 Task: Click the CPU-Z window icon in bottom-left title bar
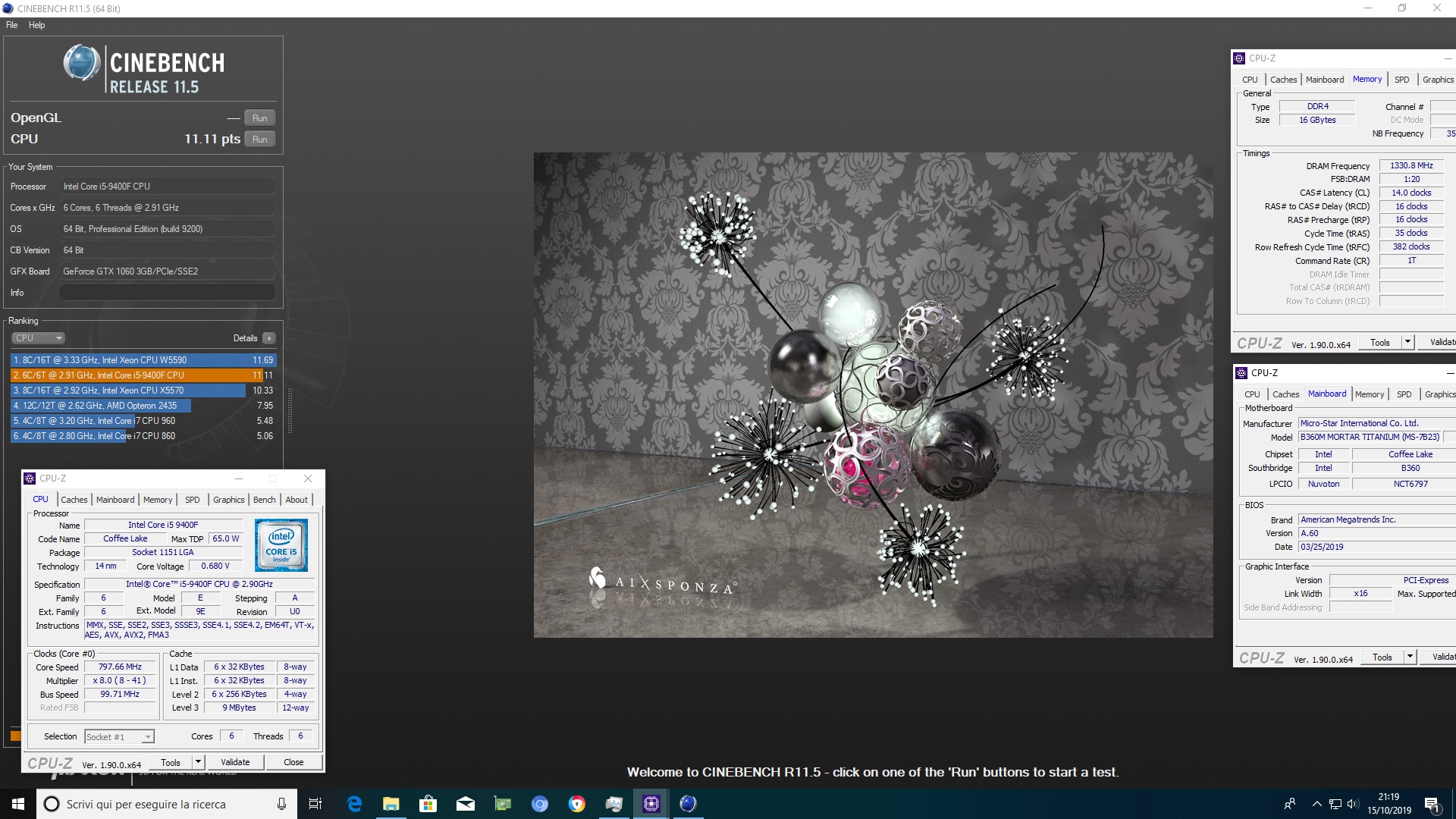point(30,479)
